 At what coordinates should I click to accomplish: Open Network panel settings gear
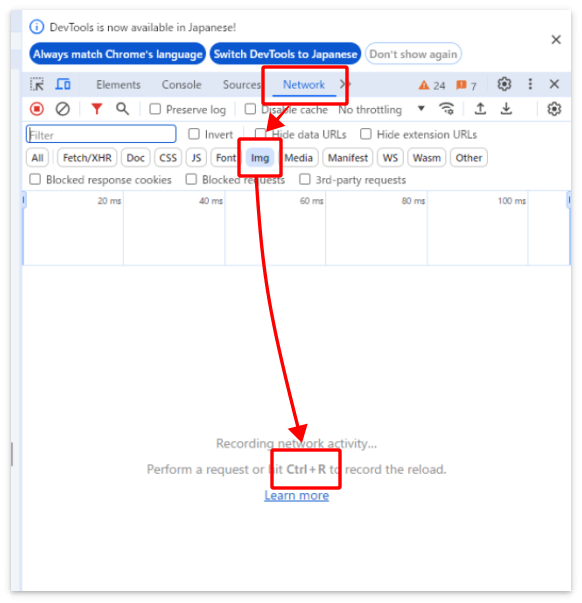pos(554,109)
